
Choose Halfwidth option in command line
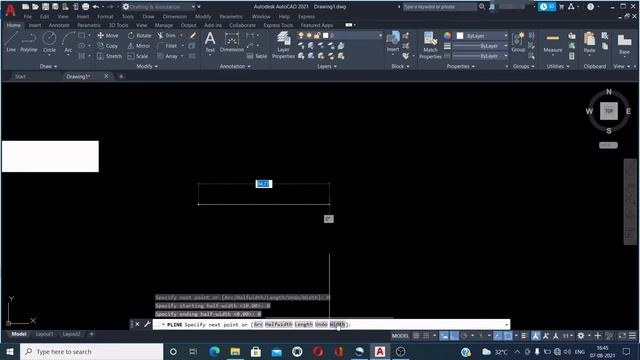coord(278,324)
